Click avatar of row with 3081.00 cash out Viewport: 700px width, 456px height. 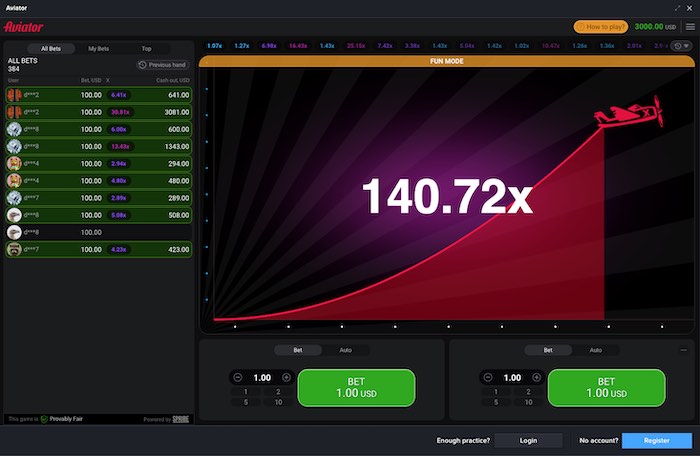point(14,112)
